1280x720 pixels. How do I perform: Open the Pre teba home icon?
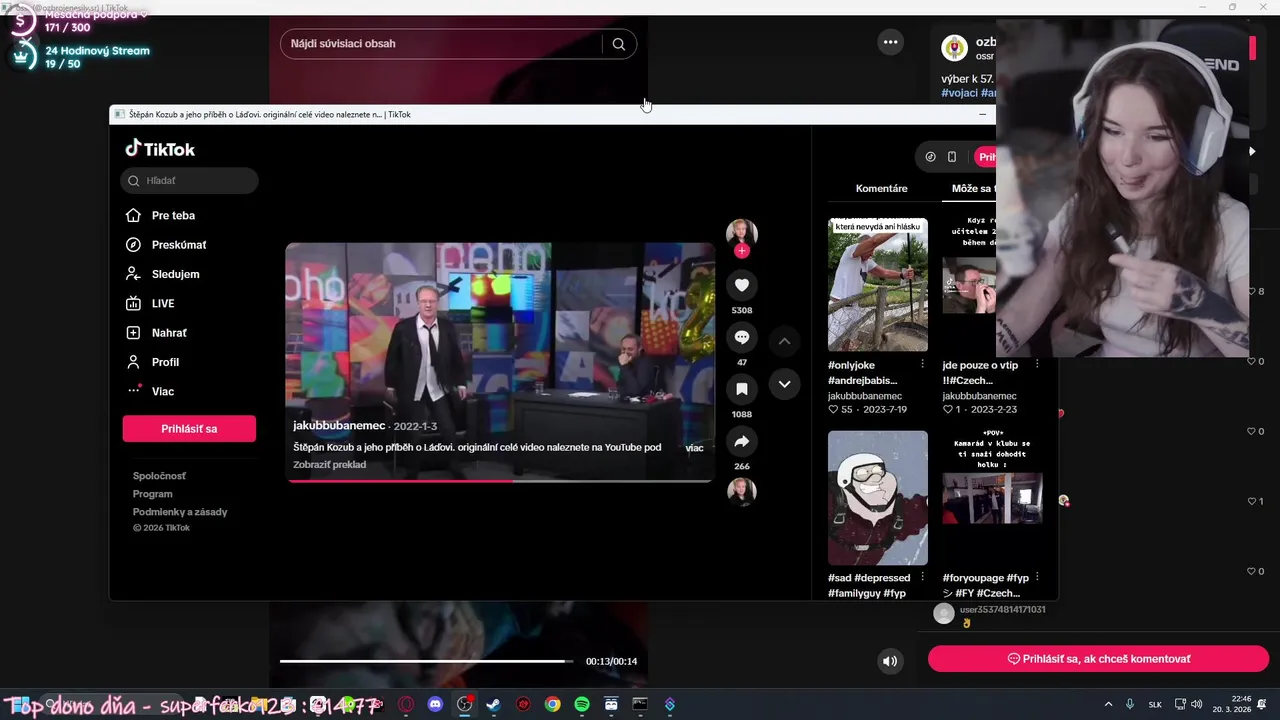(133, 215)
